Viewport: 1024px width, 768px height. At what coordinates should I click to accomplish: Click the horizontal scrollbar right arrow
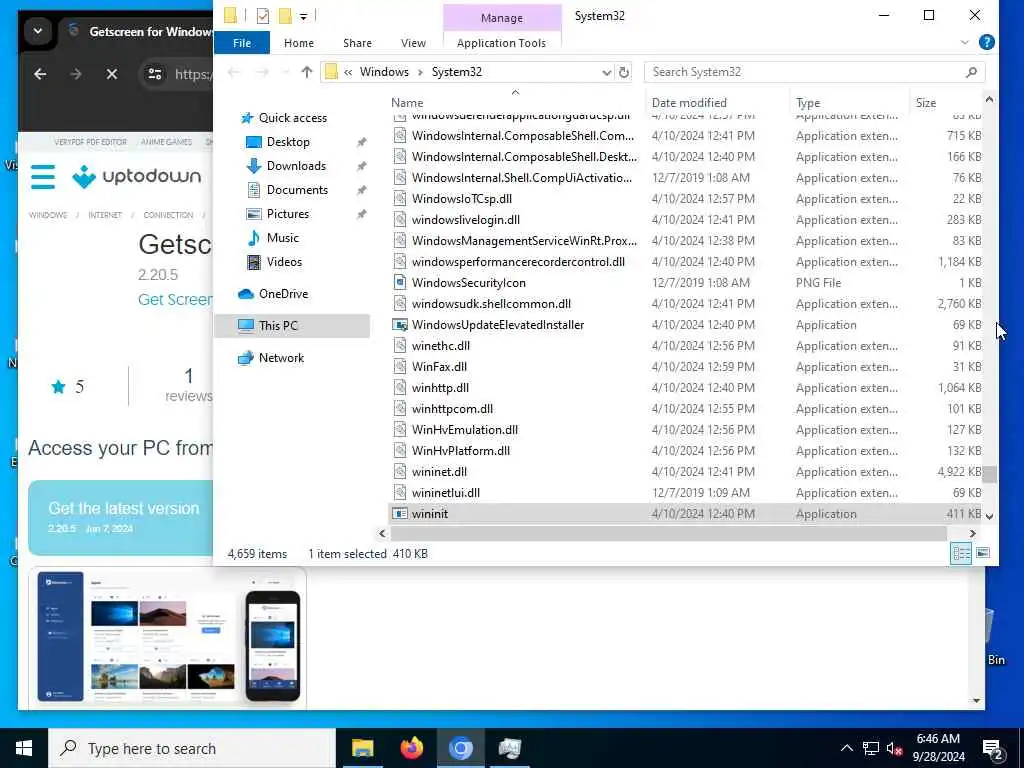(972, 534)
